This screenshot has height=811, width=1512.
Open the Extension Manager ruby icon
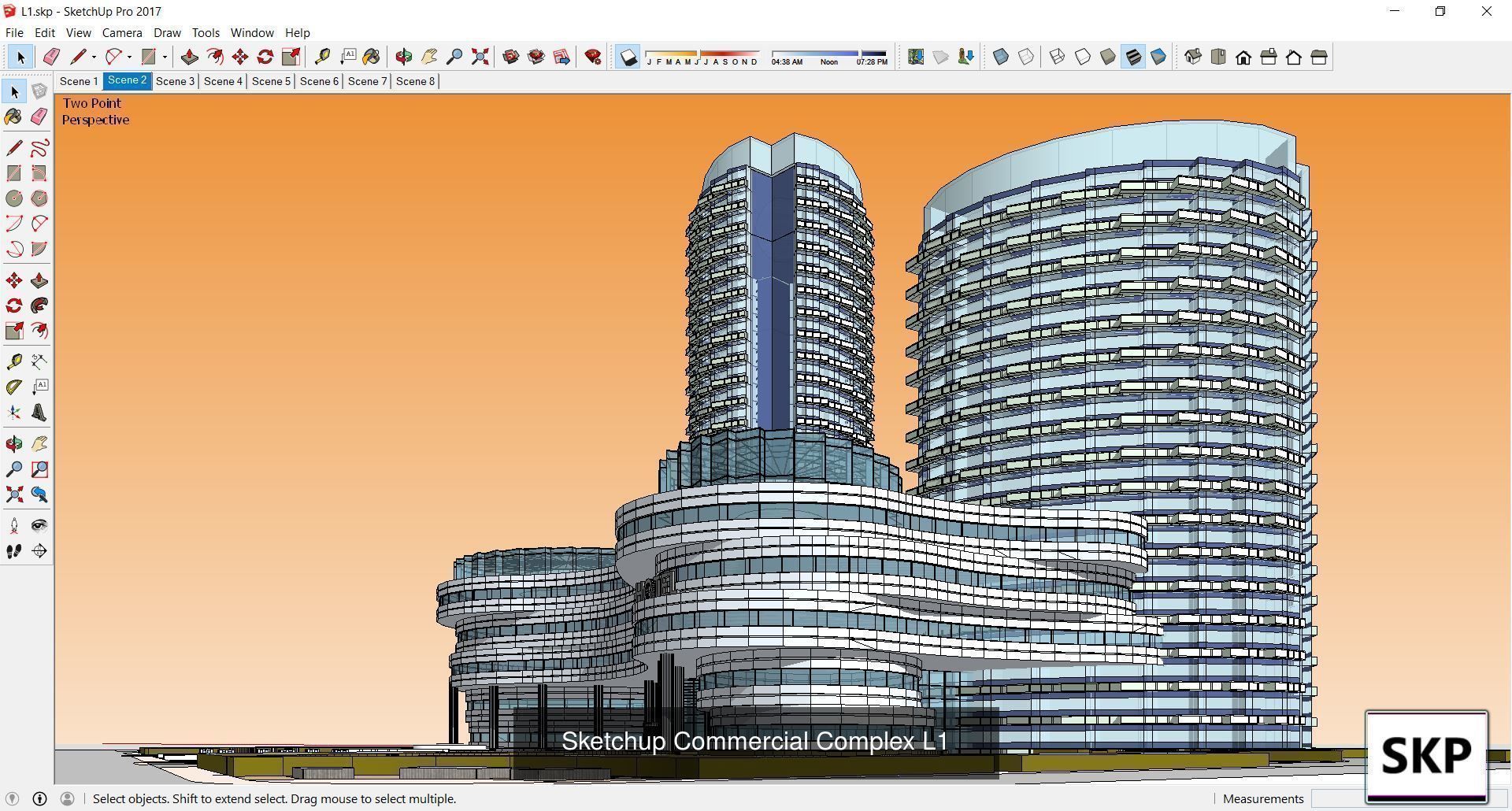pos(593,57)
